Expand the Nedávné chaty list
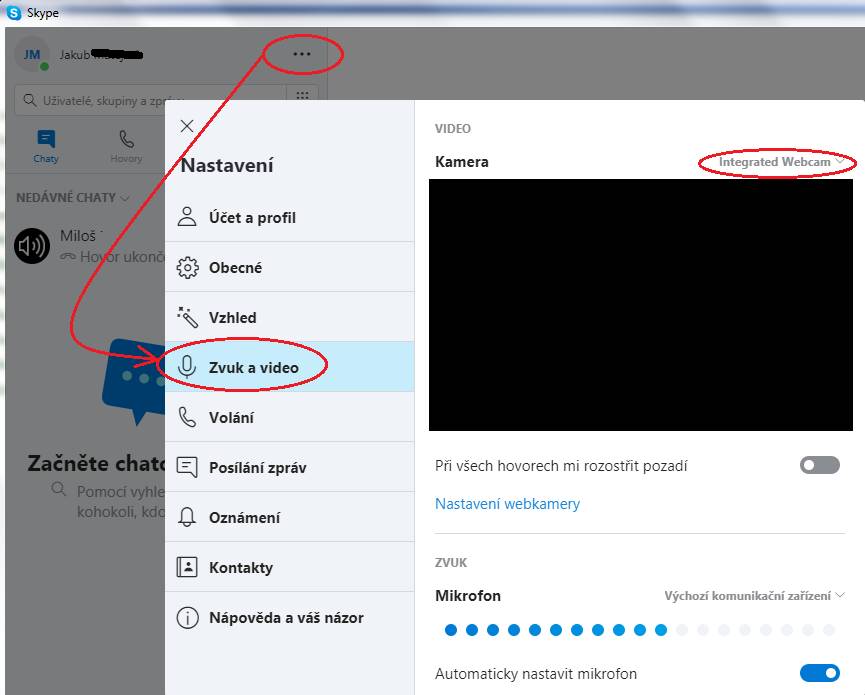 click(73, 197)
